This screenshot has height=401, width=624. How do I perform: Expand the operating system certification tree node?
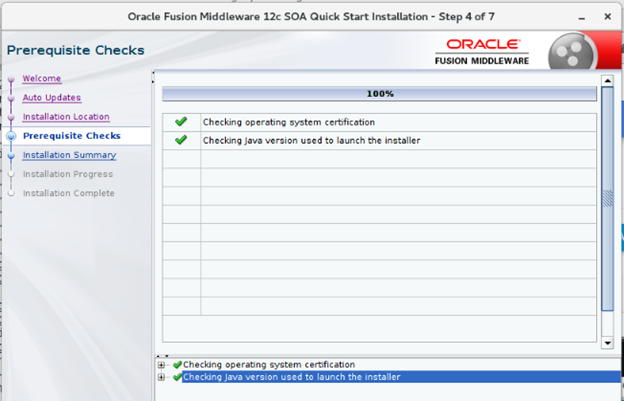coord(162,365)
